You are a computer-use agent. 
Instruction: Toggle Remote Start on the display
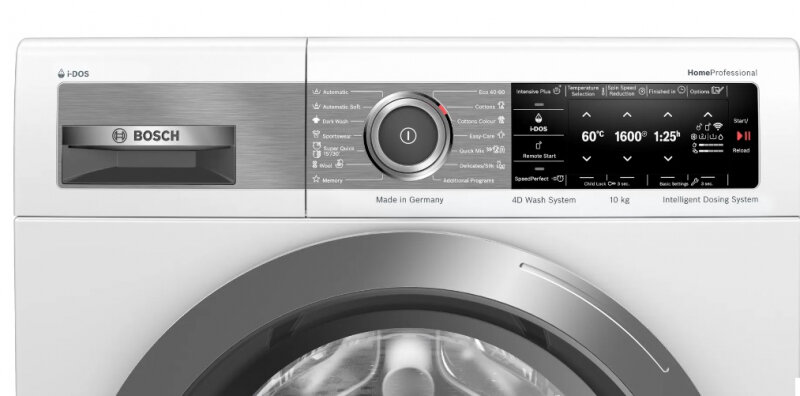click(539, 151)
